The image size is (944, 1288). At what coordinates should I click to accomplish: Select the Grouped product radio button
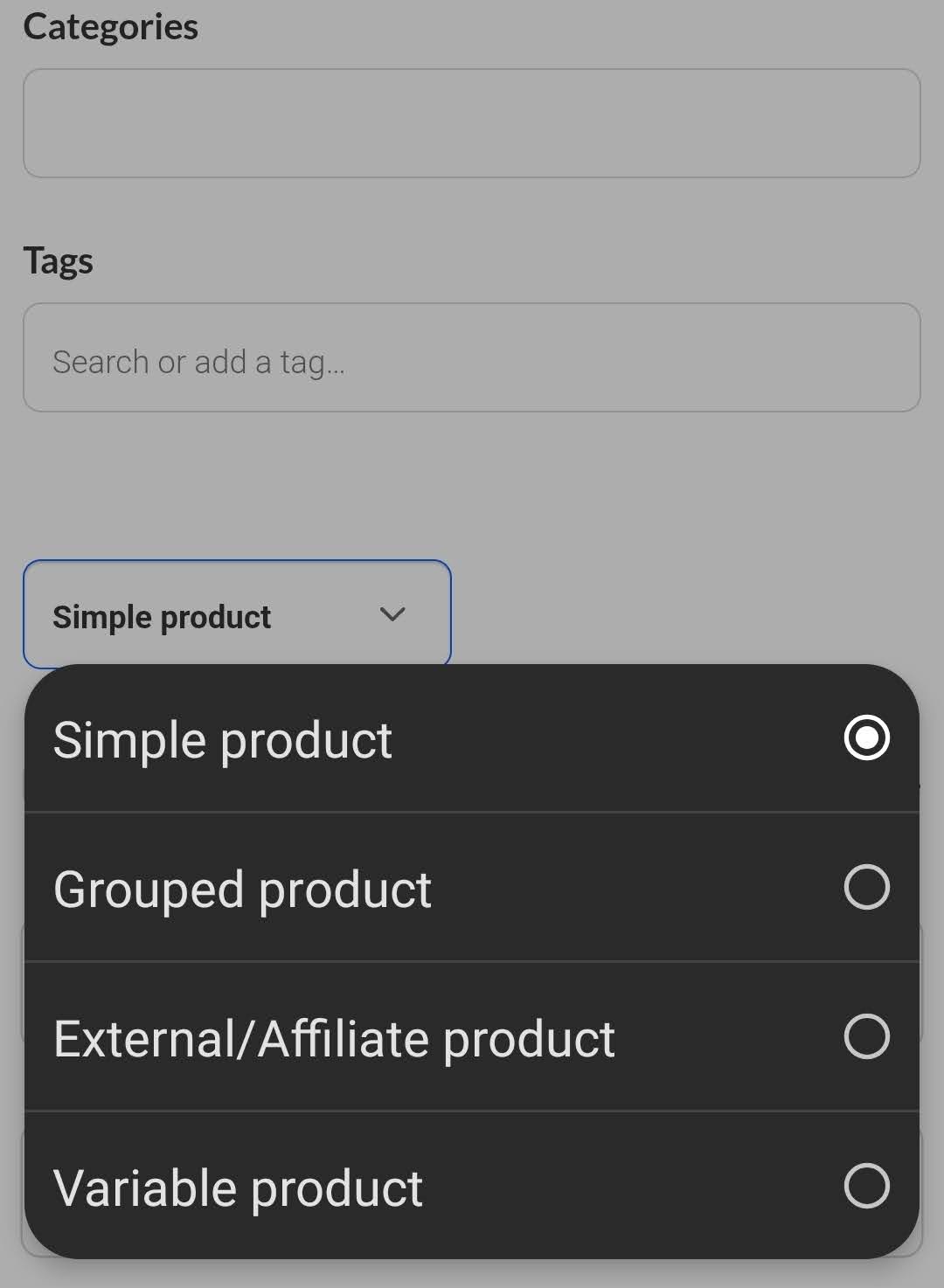(866, 887)
